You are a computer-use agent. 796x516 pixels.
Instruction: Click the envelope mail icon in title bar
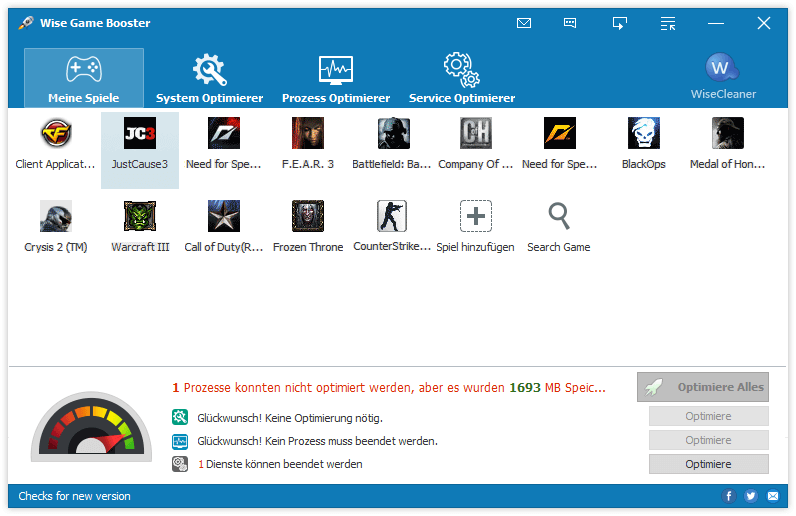coord(524,23)
